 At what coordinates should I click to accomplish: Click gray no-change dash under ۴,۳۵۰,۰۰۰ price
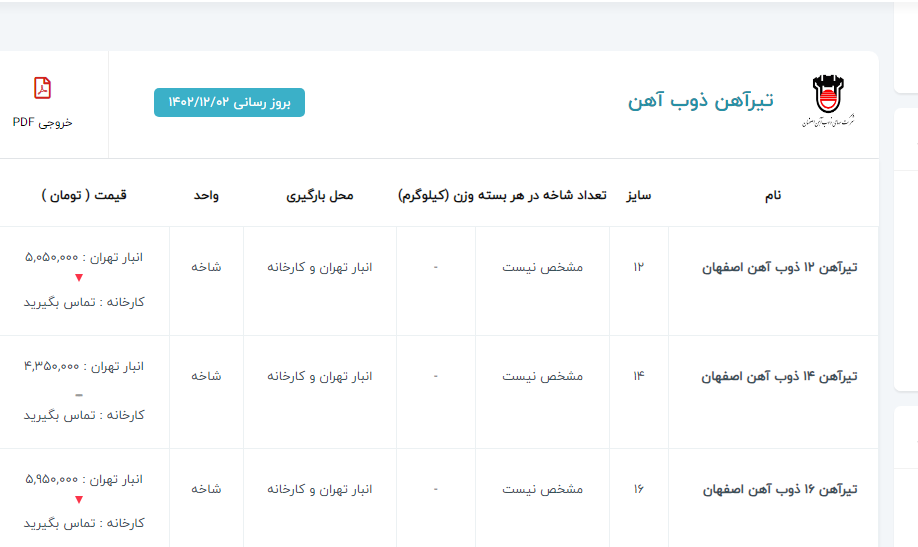(79, 393)
